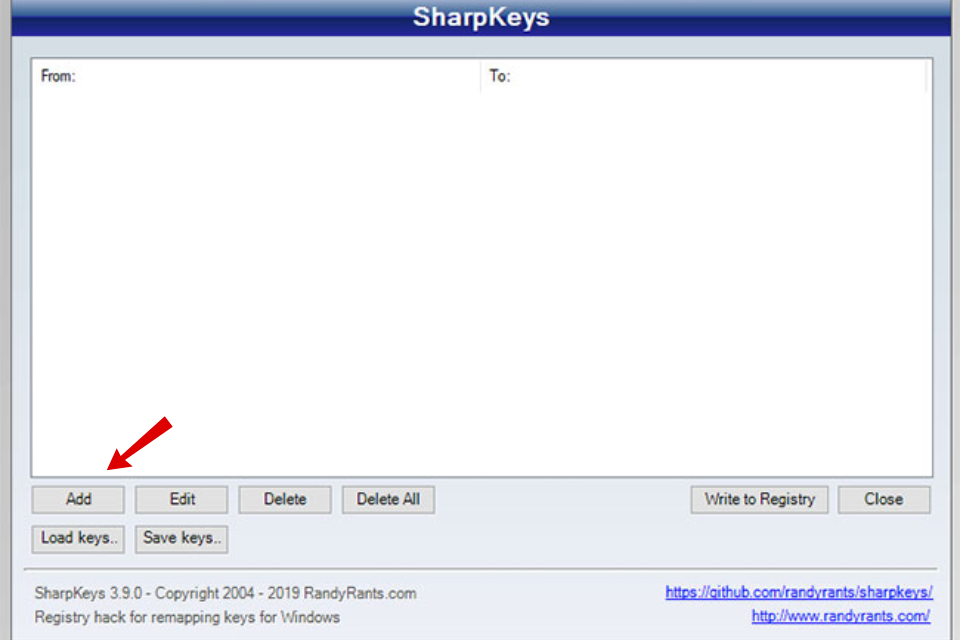Click Write to Registry to apply mappings
This screenshot has width=960, height=640.
coord(758,499)
